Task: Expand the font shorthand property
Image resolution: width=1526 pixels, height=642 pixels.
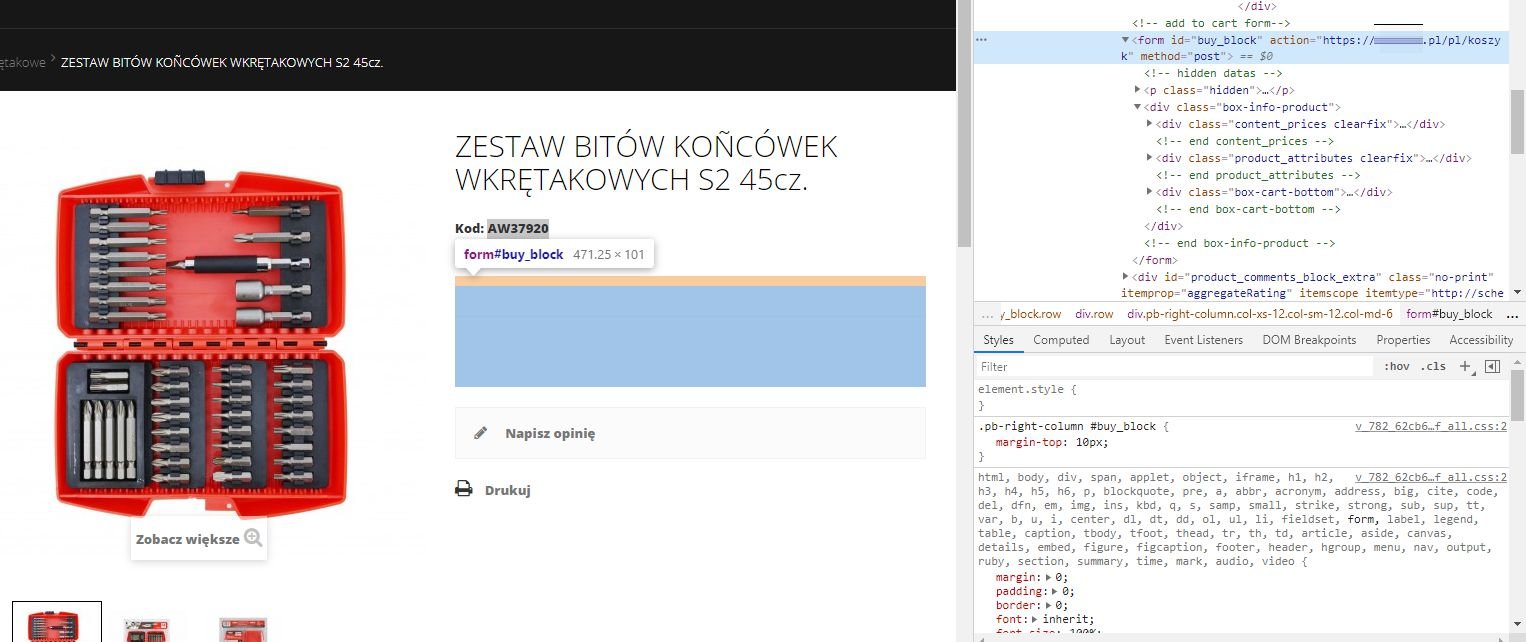Action: (1034, 619)
